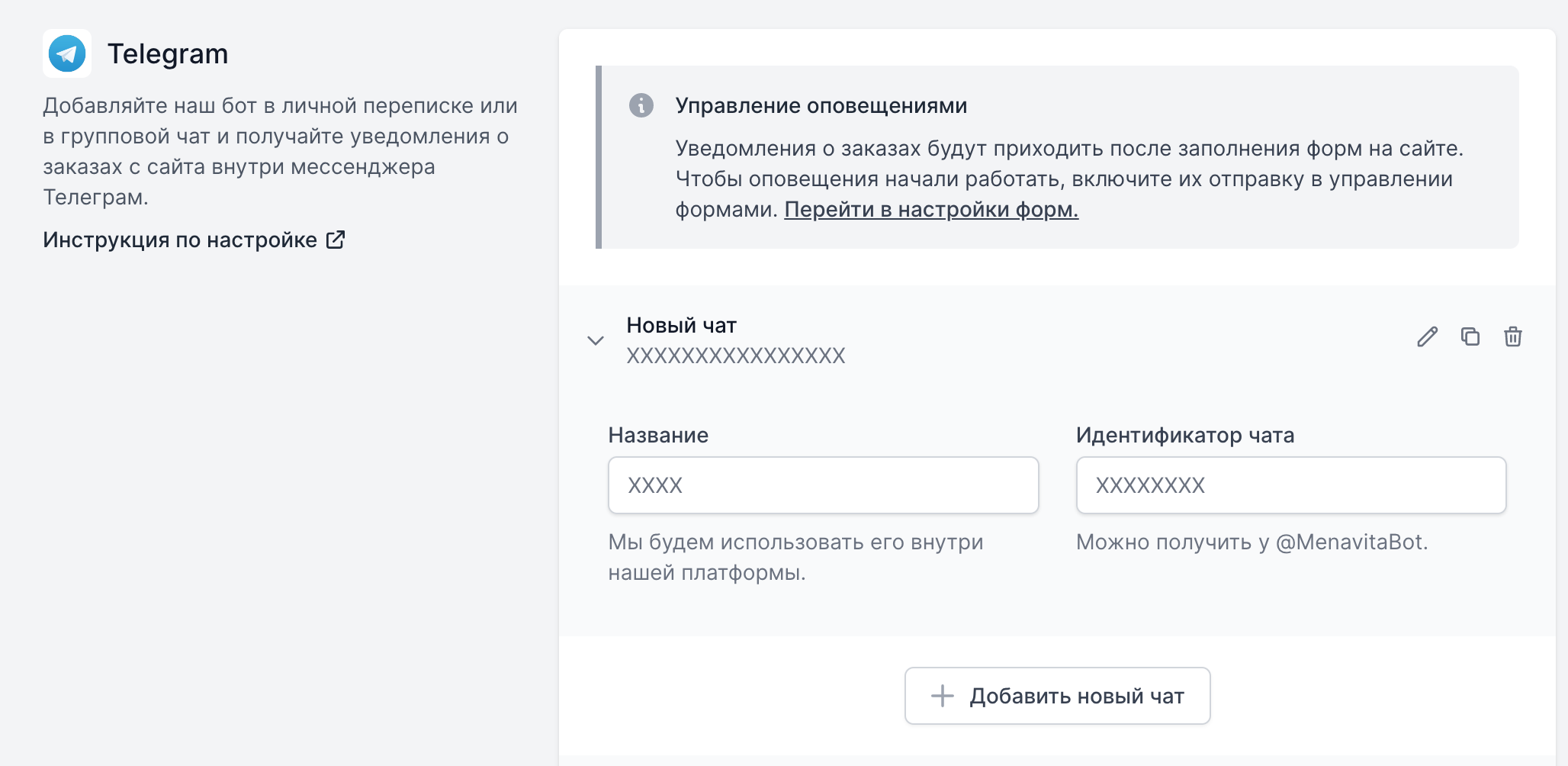This screenshot has width=1568, height=766.
Task: Click the Идентификатор чата field label
Action: tap(1186, 435)
